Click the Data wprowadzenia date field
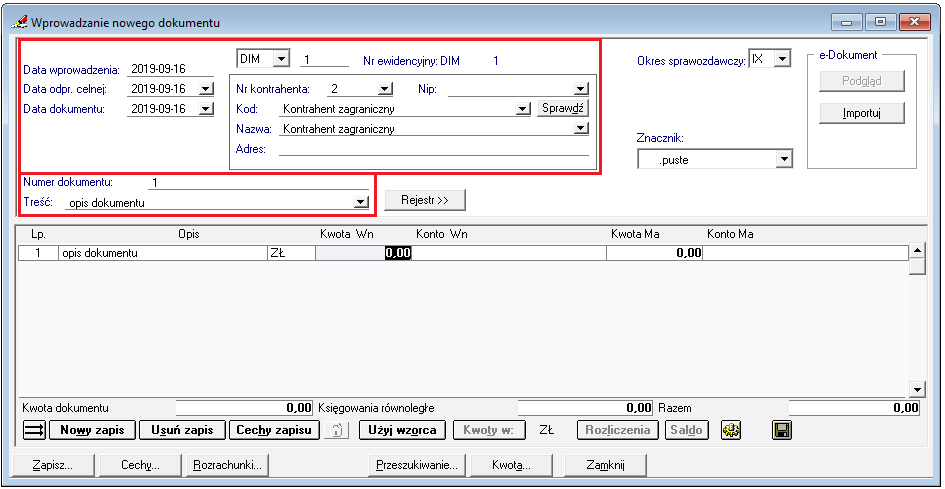This screenshot has width=945, height=489. [171, 69]
